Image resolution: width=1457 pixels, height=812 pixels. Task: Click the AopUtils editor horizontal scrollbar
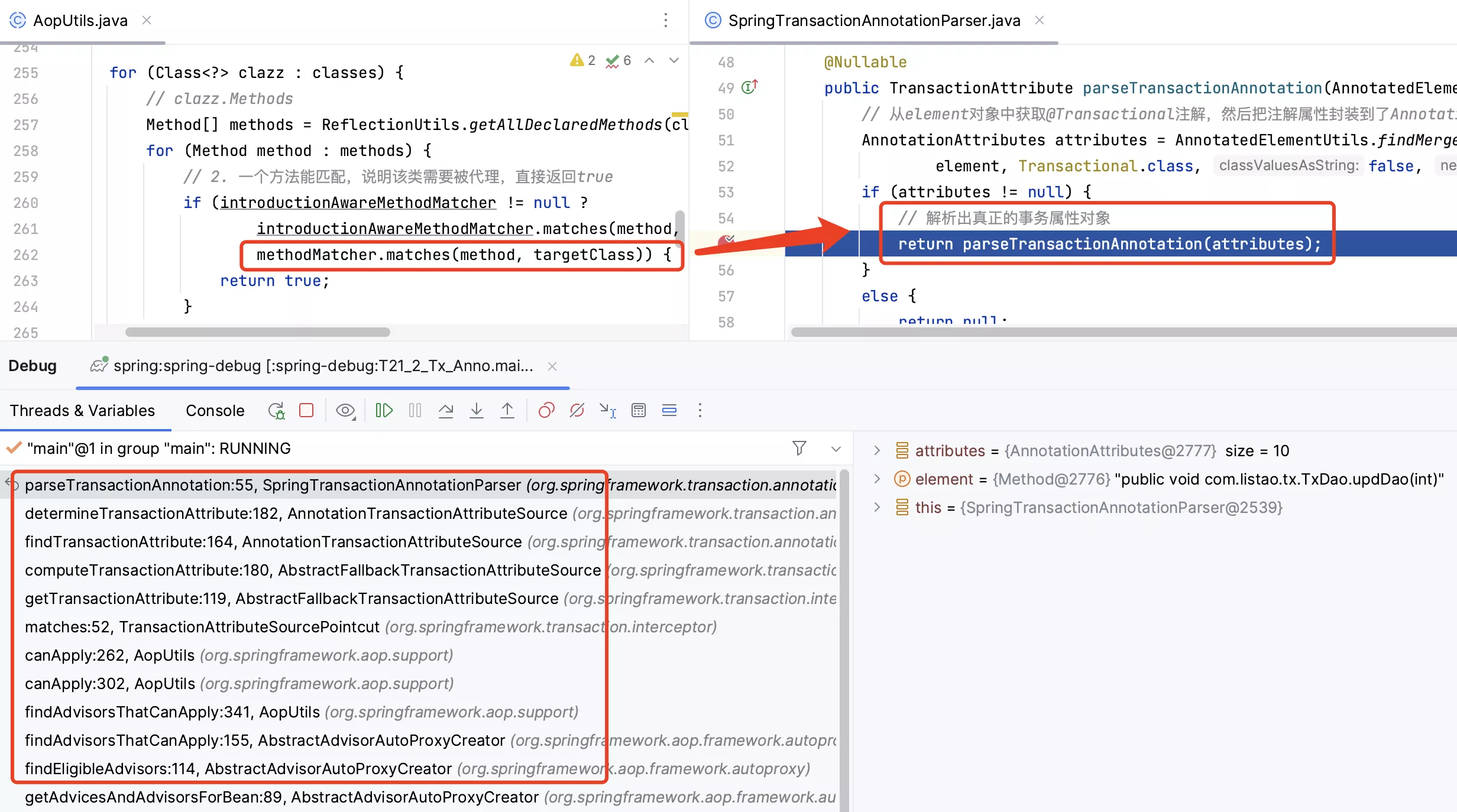point(258,332)
